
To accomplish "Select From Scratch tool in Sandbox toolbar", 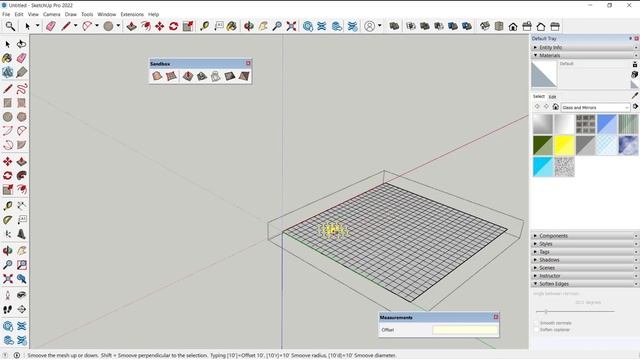I will [x=171, y=76].
